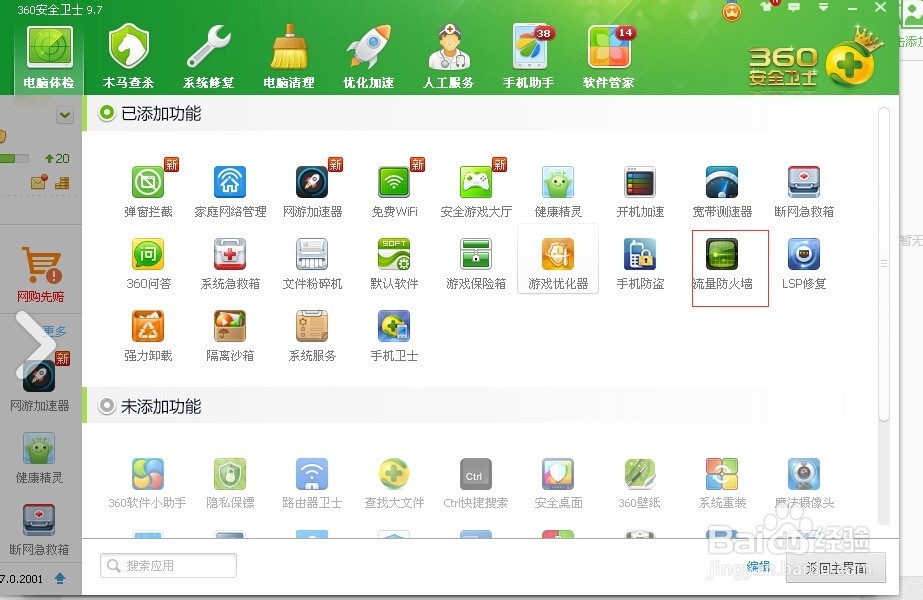
Task: Click the 编辑 edit link
Action: (x=758, y=566)
